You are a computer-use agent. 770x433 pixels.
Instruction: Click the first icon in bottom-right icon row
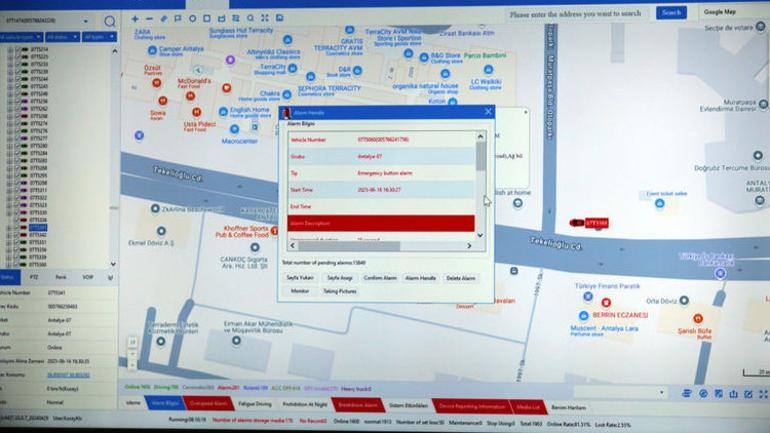point(687,394)
